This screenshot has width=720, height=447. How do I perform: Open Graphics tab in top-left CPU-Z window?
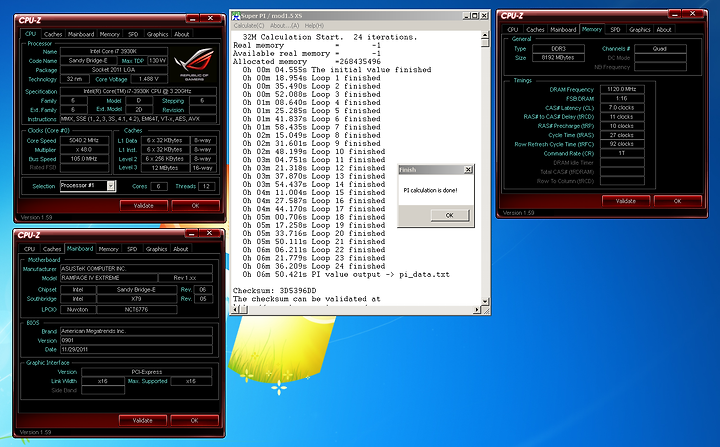click(x=158, y=34)
